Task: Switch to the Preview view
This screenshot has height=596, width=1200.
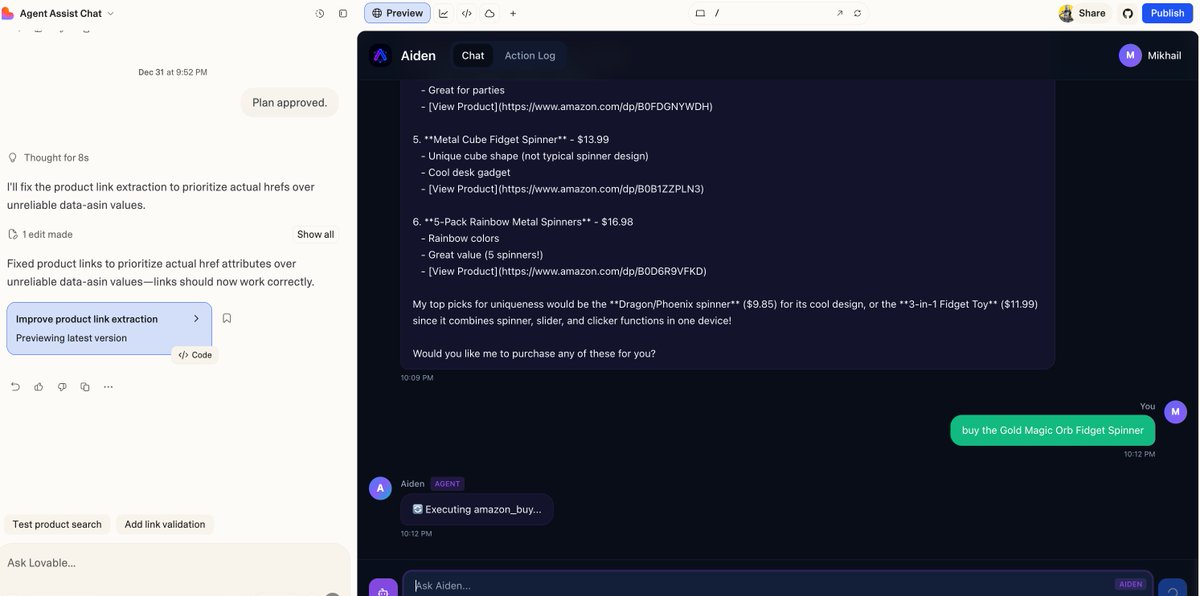Action: 397,13
